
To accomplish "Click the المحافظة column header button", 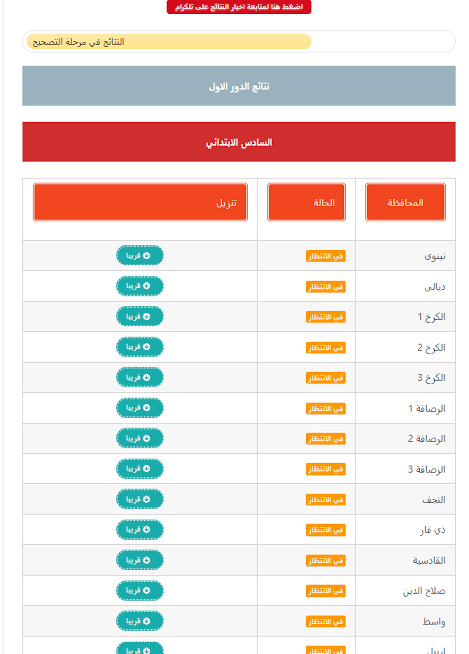I will [405, 202].
